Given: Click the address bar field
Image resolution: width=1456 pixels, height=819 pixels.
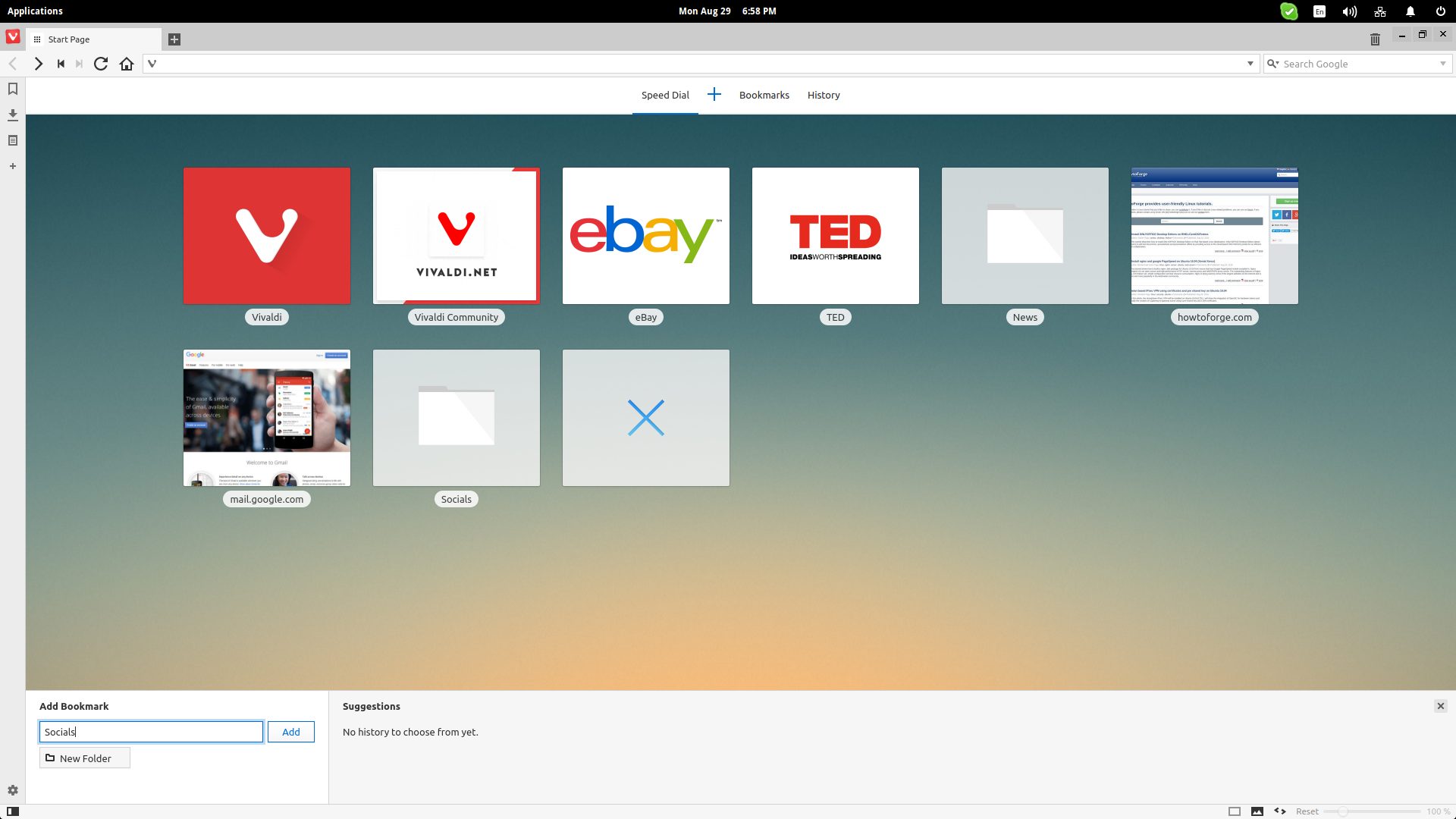Looking at the screenshot, I should pos(701,64).
